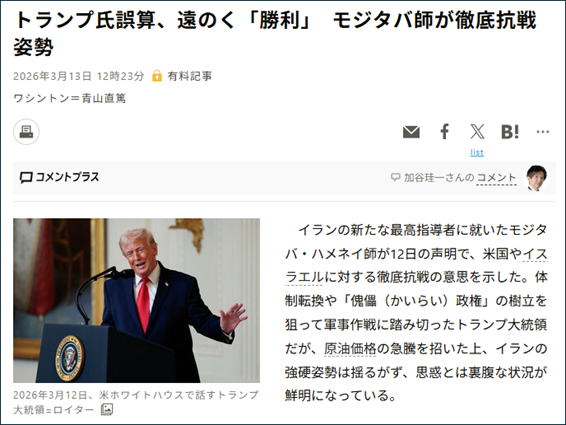566x425 pixels.
Task: Open the small "list" link under X icon
Action: tap(477, 152)
